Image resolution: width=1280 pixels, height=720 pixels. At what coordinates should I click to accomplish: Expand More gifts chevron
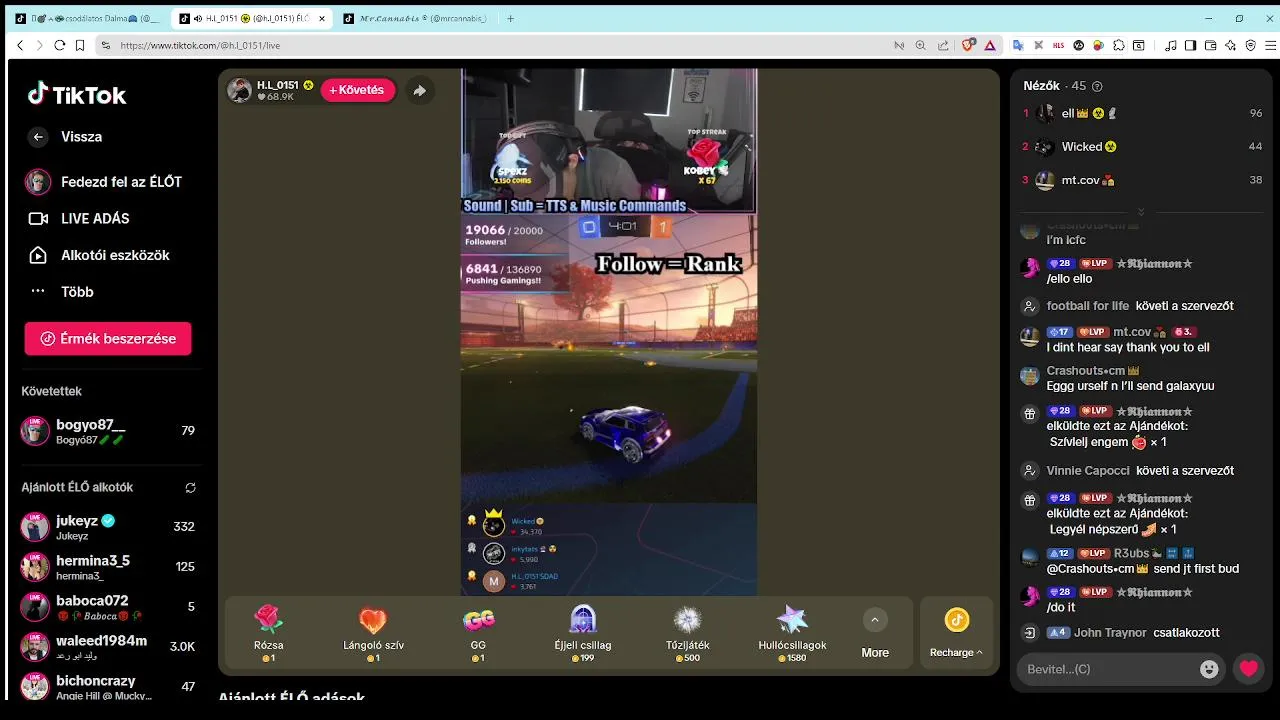tap(875, 620)
